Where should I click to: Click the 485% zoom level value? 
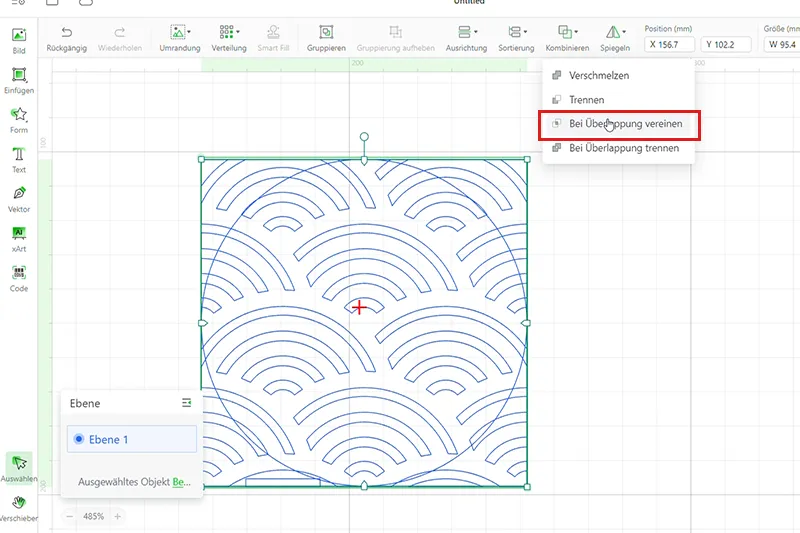(x=93, y=516)
